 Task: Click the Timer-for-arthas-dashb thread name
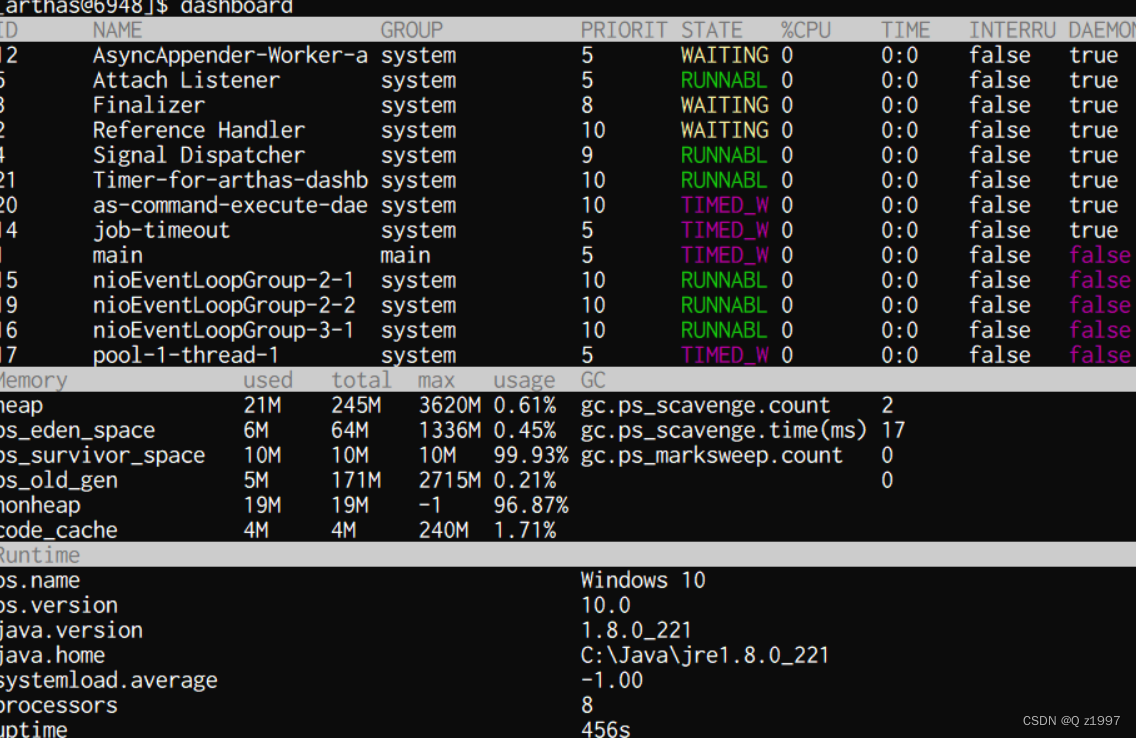click(x=230, y=180)
